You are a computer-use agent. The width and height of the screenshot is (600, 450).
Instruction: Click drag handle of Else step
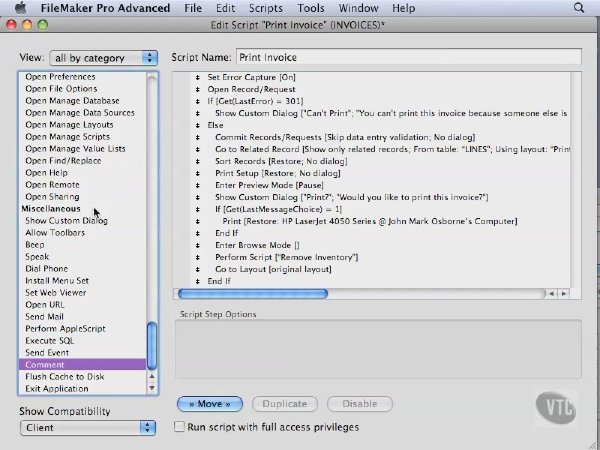pos(197,125)
